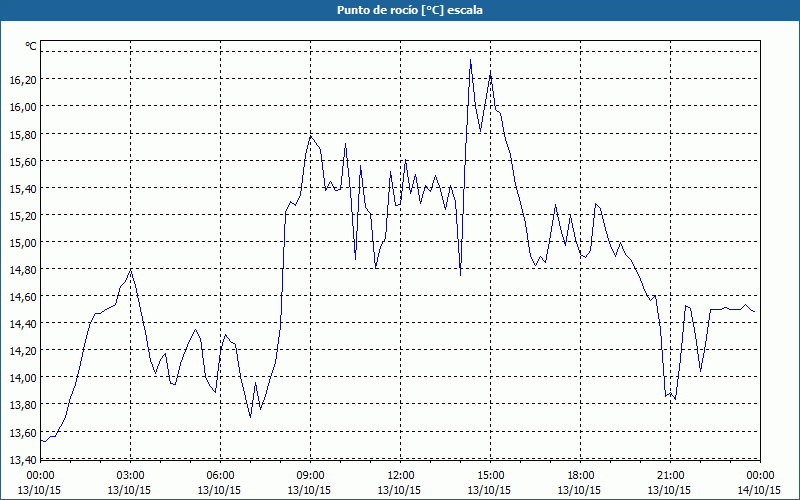Image resolution: width=800 pixels, height=500 pixels.
Task: Click the 18:00 time label
Action: tap(581, 476)
